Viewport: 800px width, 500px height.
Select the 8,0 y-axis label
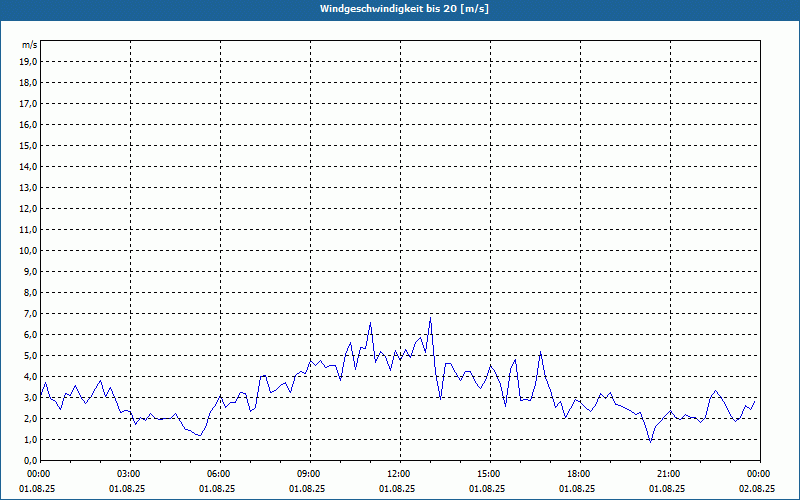point(30,292)
